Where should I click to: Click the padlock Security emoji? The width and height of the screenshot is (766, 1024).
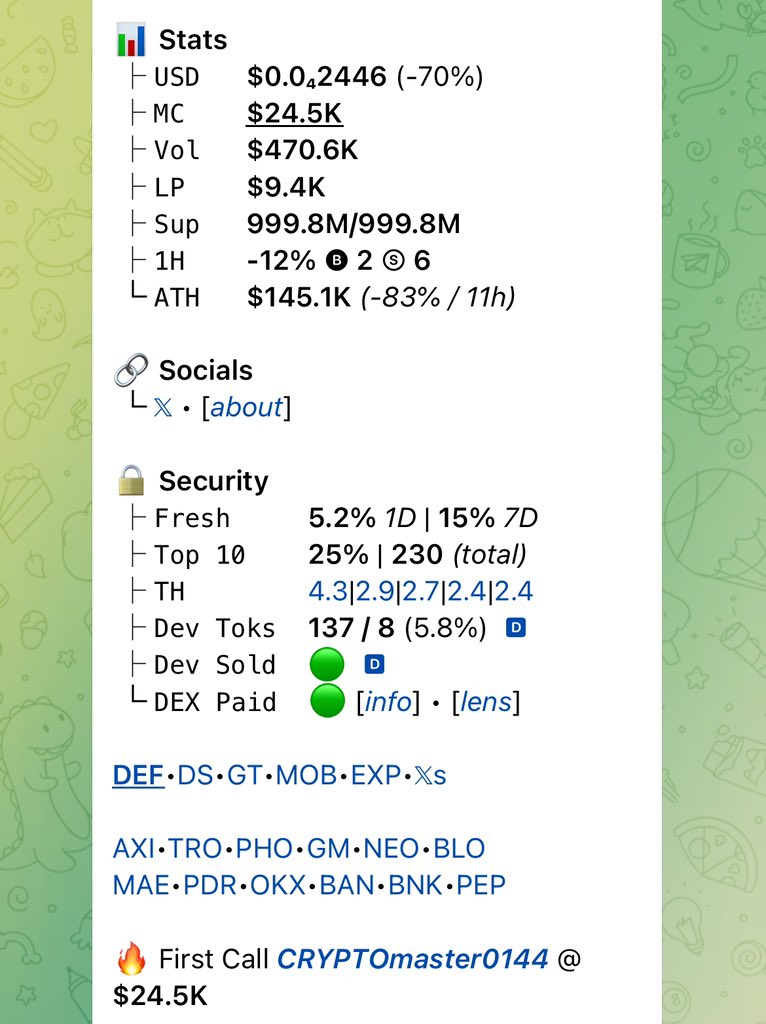[x=131, y=480]
